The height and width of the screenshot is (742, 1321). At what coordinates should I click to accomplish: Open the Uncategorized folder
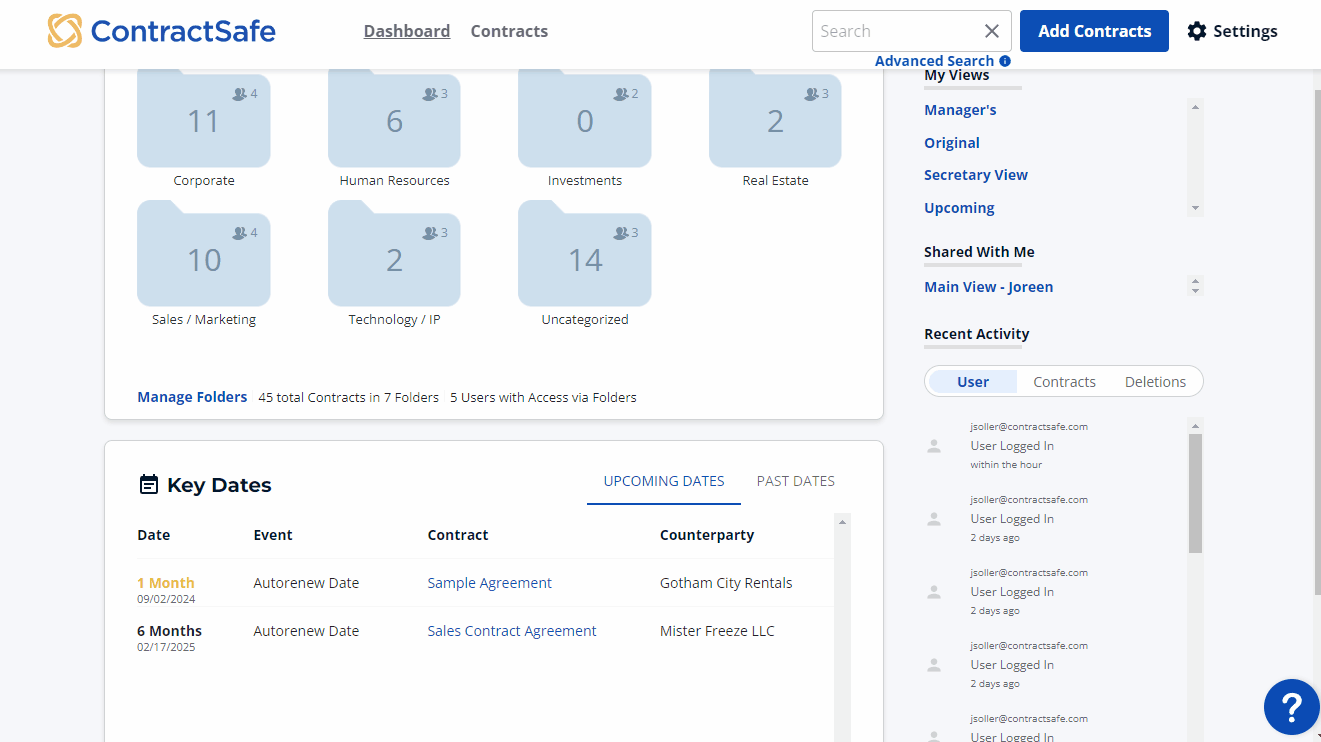tap(584, 260)
